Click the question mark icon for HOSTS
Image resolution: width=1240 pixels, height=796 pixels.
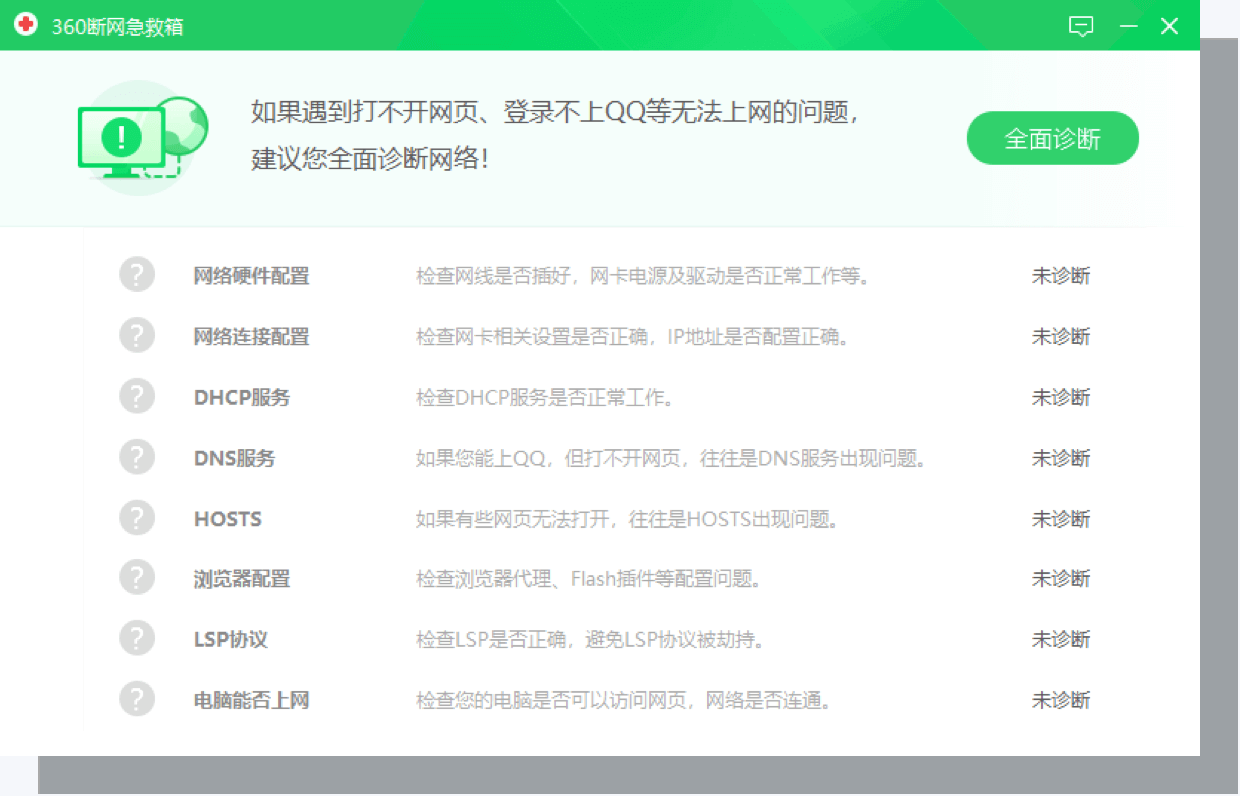click(x=137, y=518)
